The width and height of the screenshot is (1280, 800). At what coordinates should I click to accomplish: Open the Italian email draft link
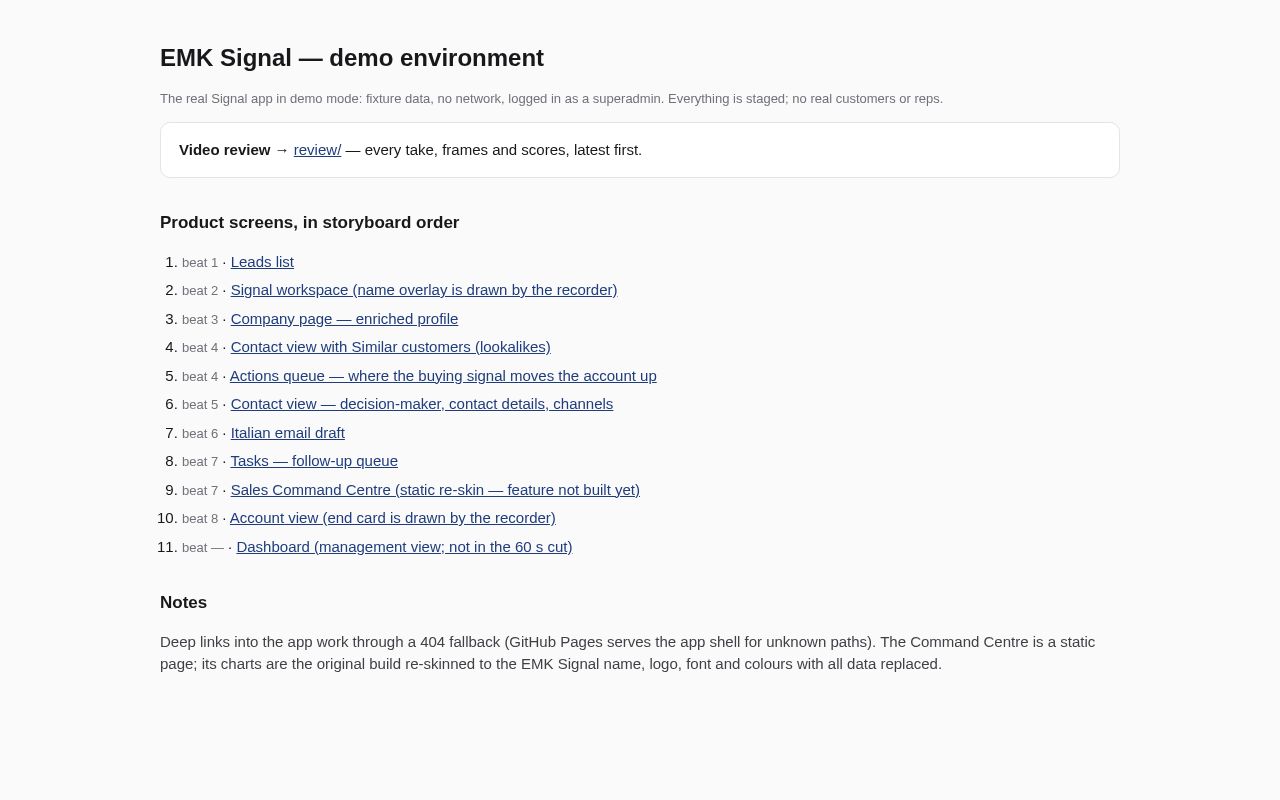pyautogui.click(x=288, y=433)
